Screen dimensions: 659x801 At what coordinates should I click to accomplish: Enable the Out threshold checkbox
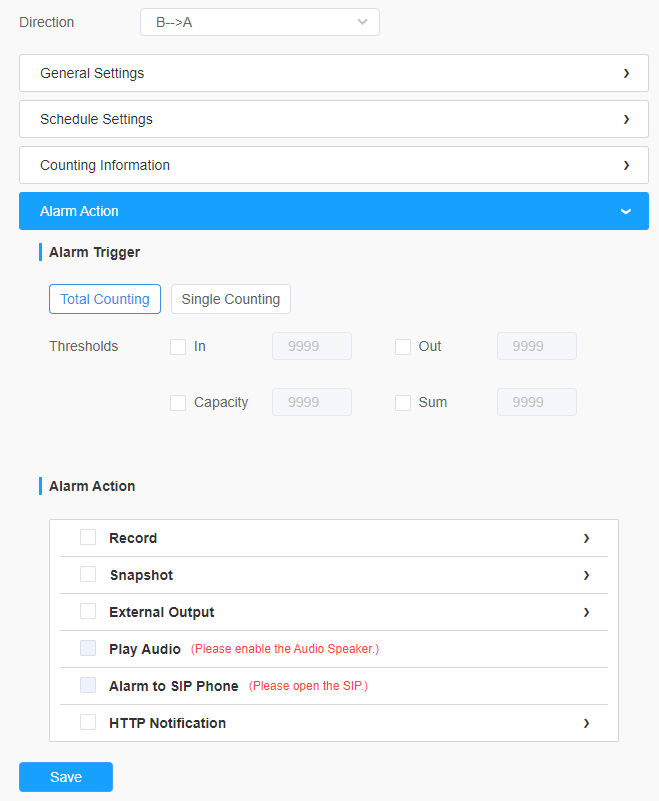[403, 347]
